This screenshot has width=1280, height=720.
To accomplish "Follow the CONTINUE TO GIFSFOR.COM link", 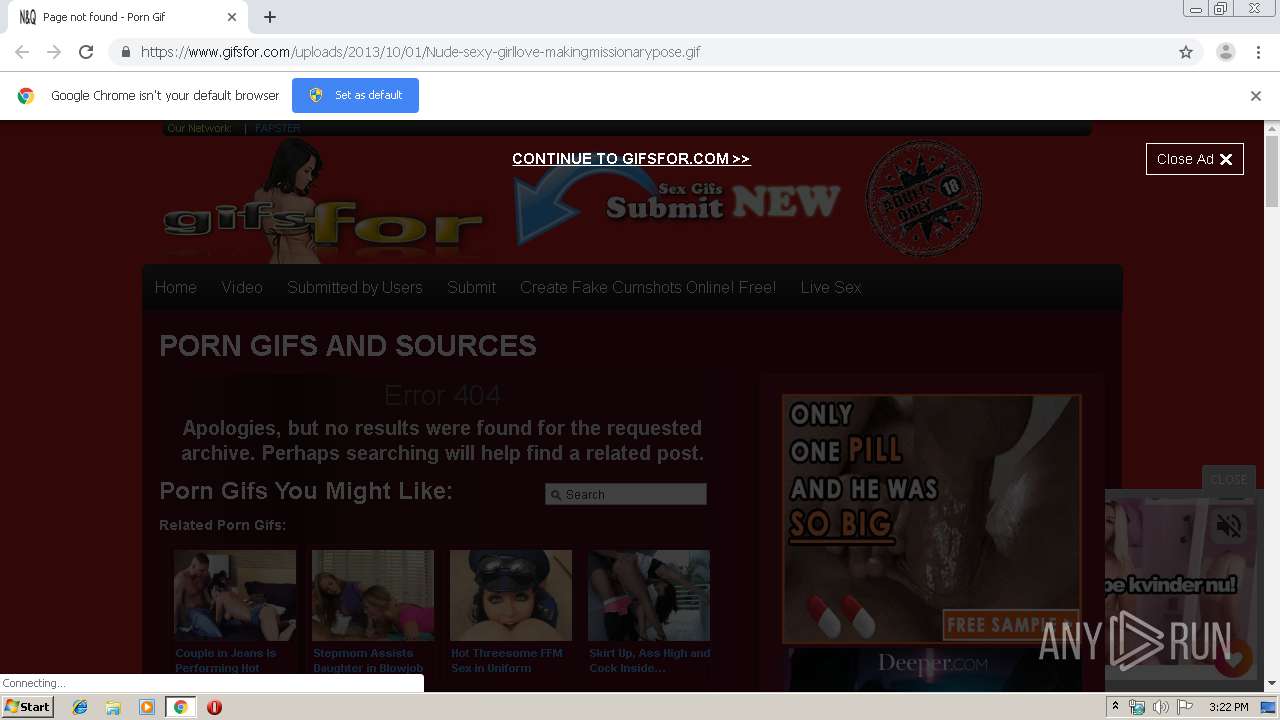I will [x=631, y=159].
